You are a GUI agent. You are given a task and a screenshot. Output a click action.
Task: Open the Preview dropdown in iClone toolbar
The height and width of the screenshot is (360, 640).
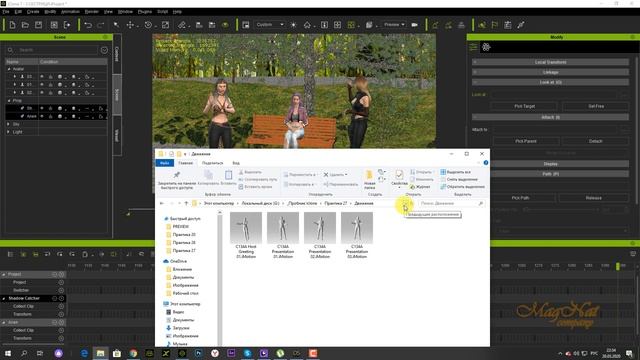click(394, 25)
